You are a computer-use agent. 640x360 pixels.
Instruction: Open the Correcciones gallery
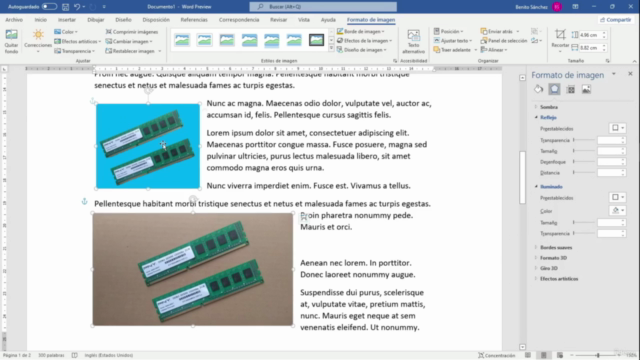point(38,41)
